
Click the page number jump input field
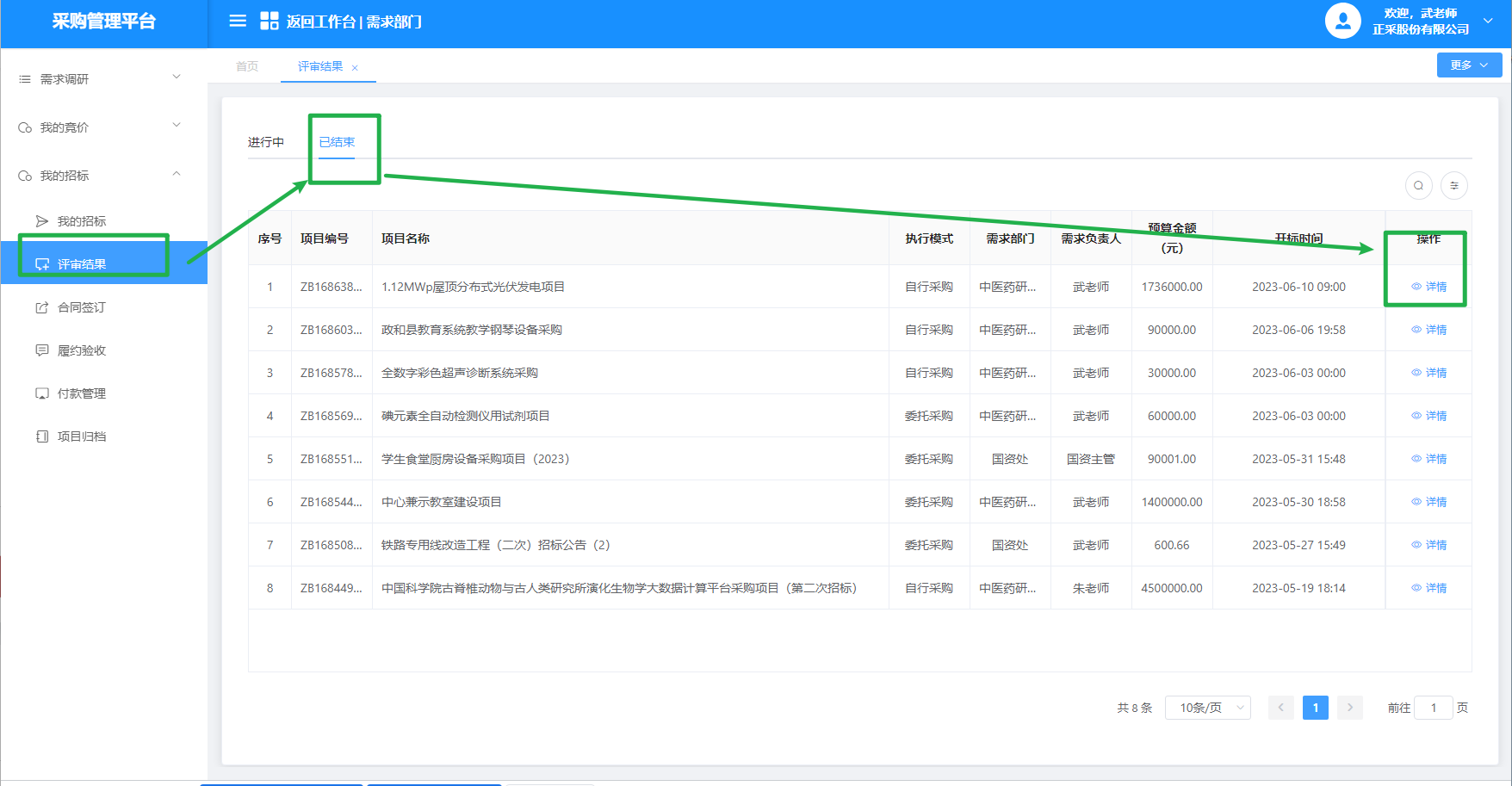point(1434,708)
